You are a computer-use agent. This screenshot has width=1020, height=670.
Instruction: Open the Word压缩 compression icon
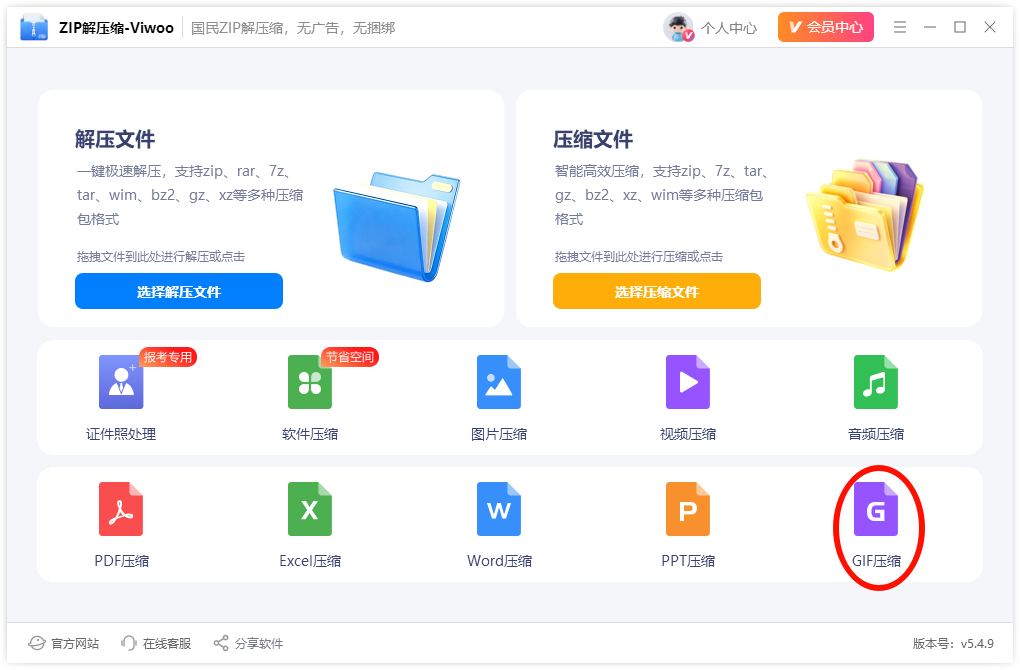[x=499, y=509]
